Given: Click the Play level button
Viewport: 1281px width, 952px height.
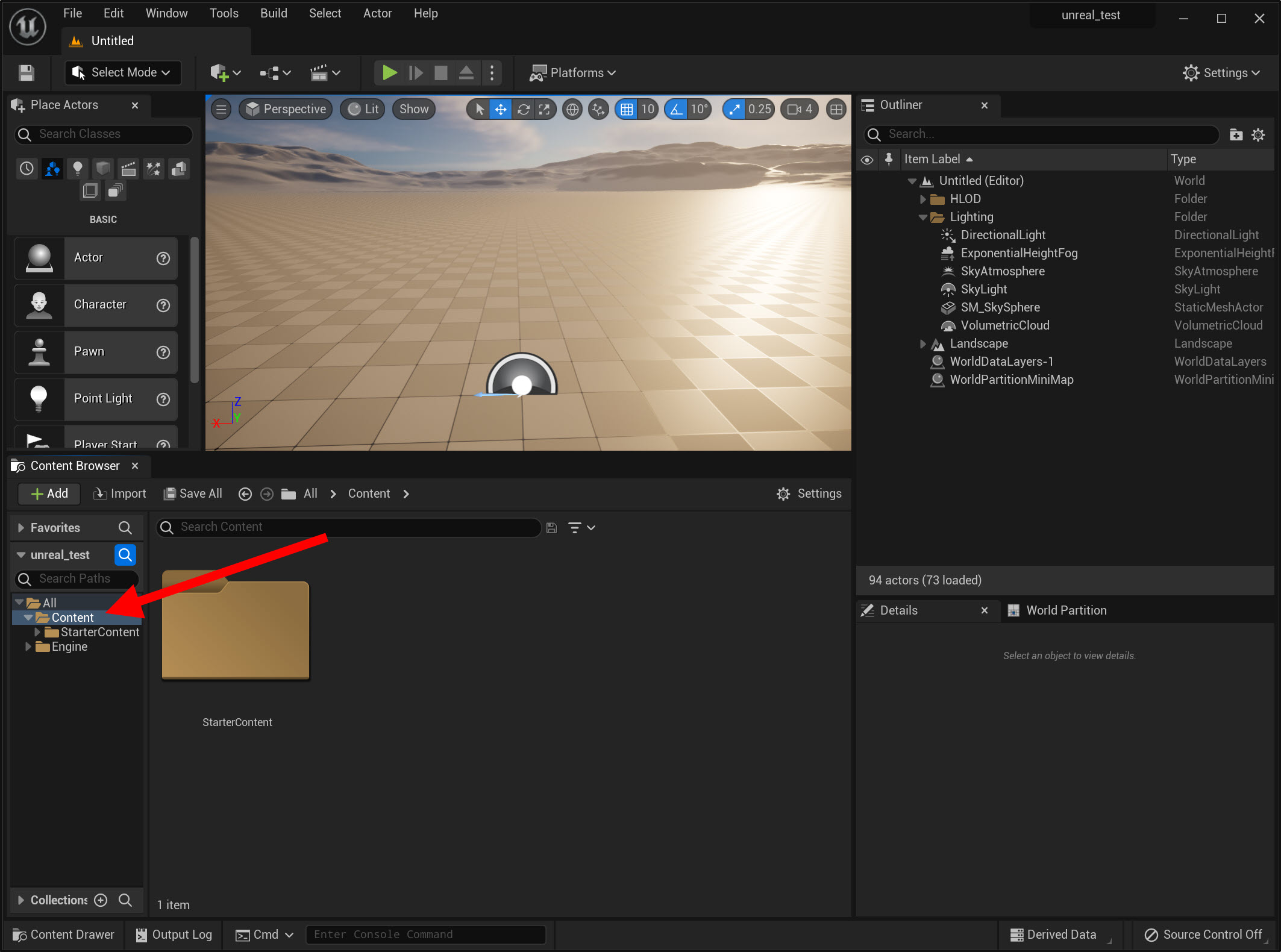Looking at the screenshot, I should (389, 73).
